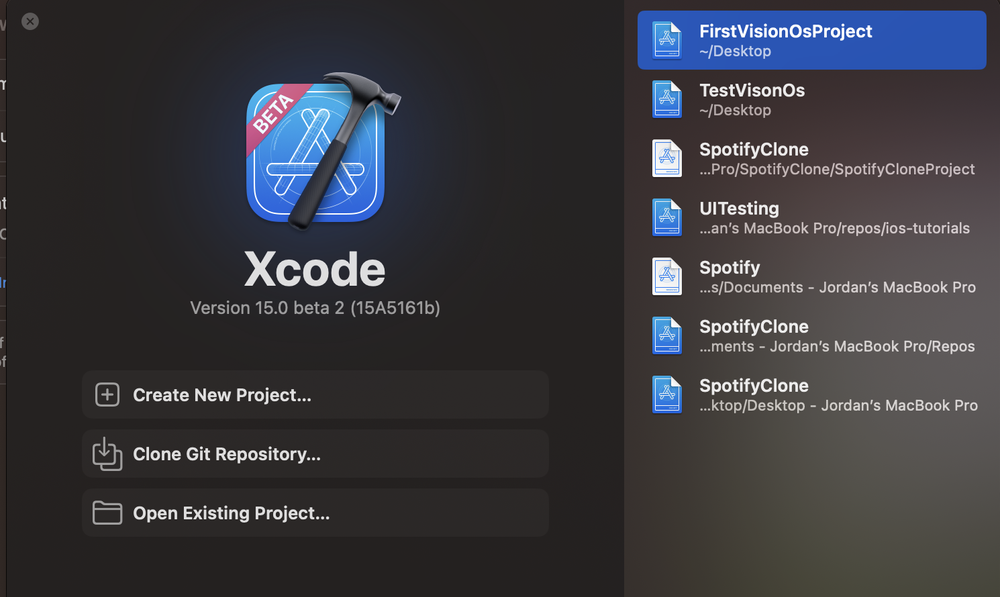Choose Clone Git Repository option
Screen dimensions: 1000x597
click(x=315, y=453)
